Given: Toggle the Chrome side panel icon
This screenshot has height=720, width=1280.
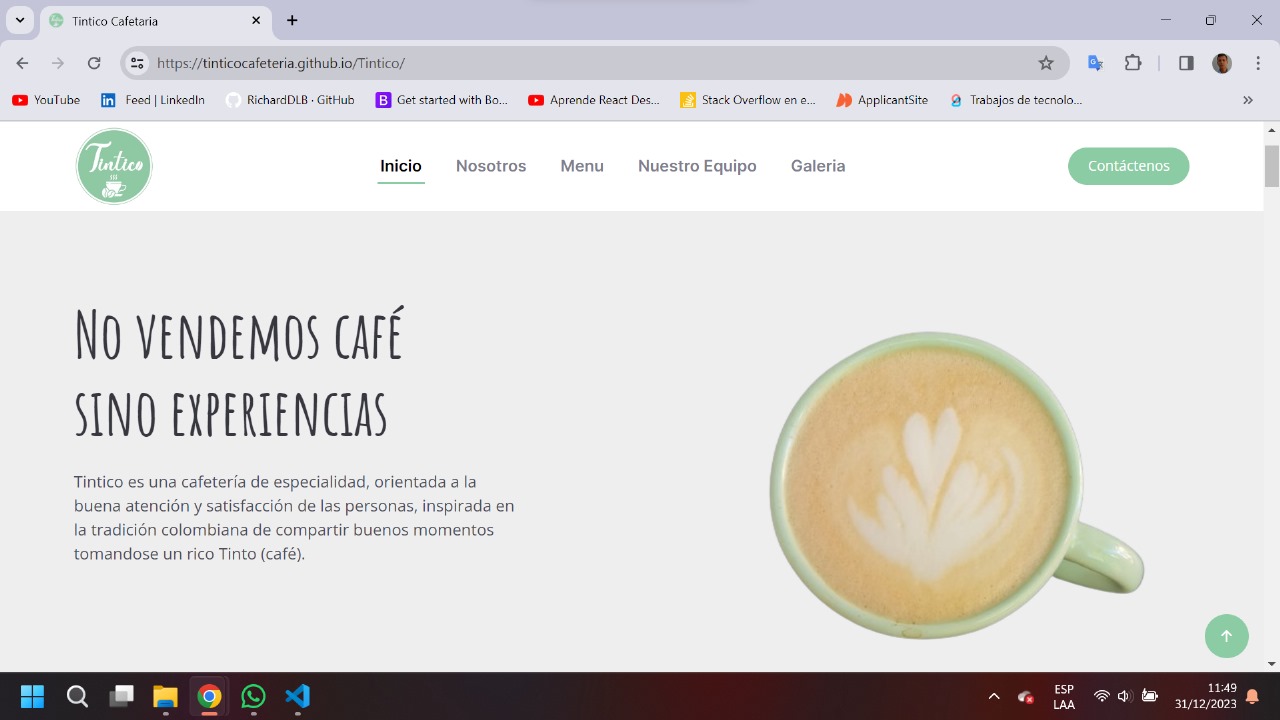Looking at the screenshot, I should pyautogui.click(x=1186, y=63).
